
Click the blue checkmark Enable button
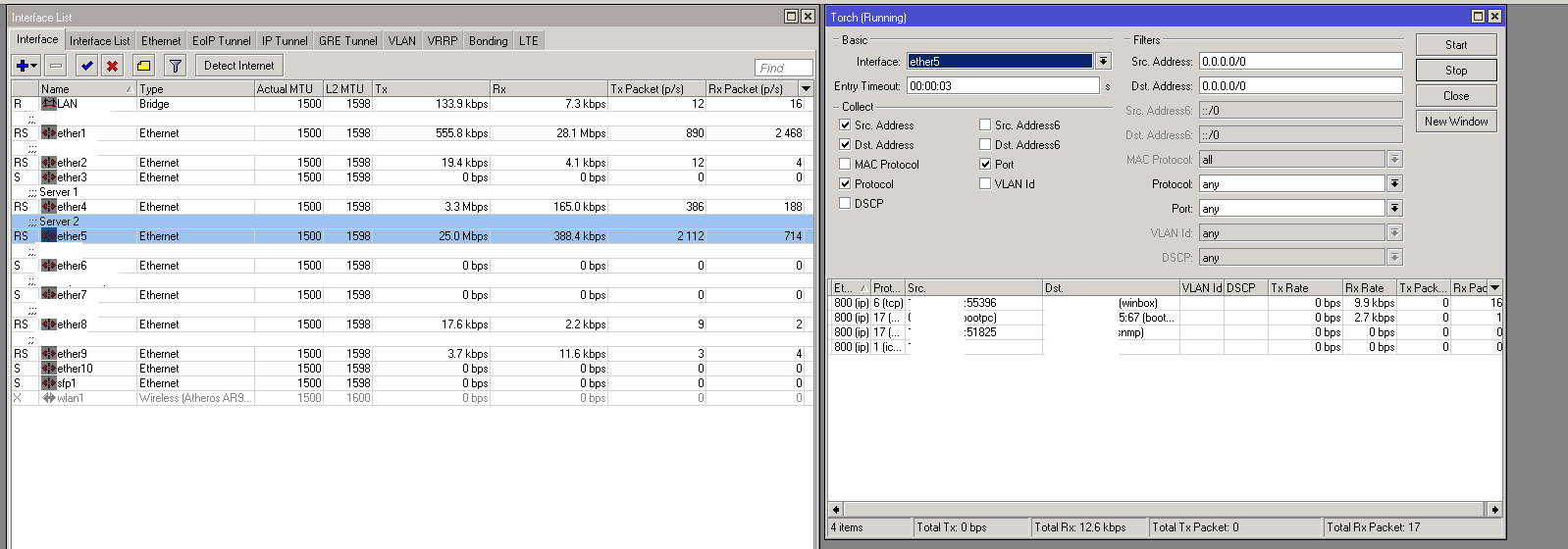(86, 66)
